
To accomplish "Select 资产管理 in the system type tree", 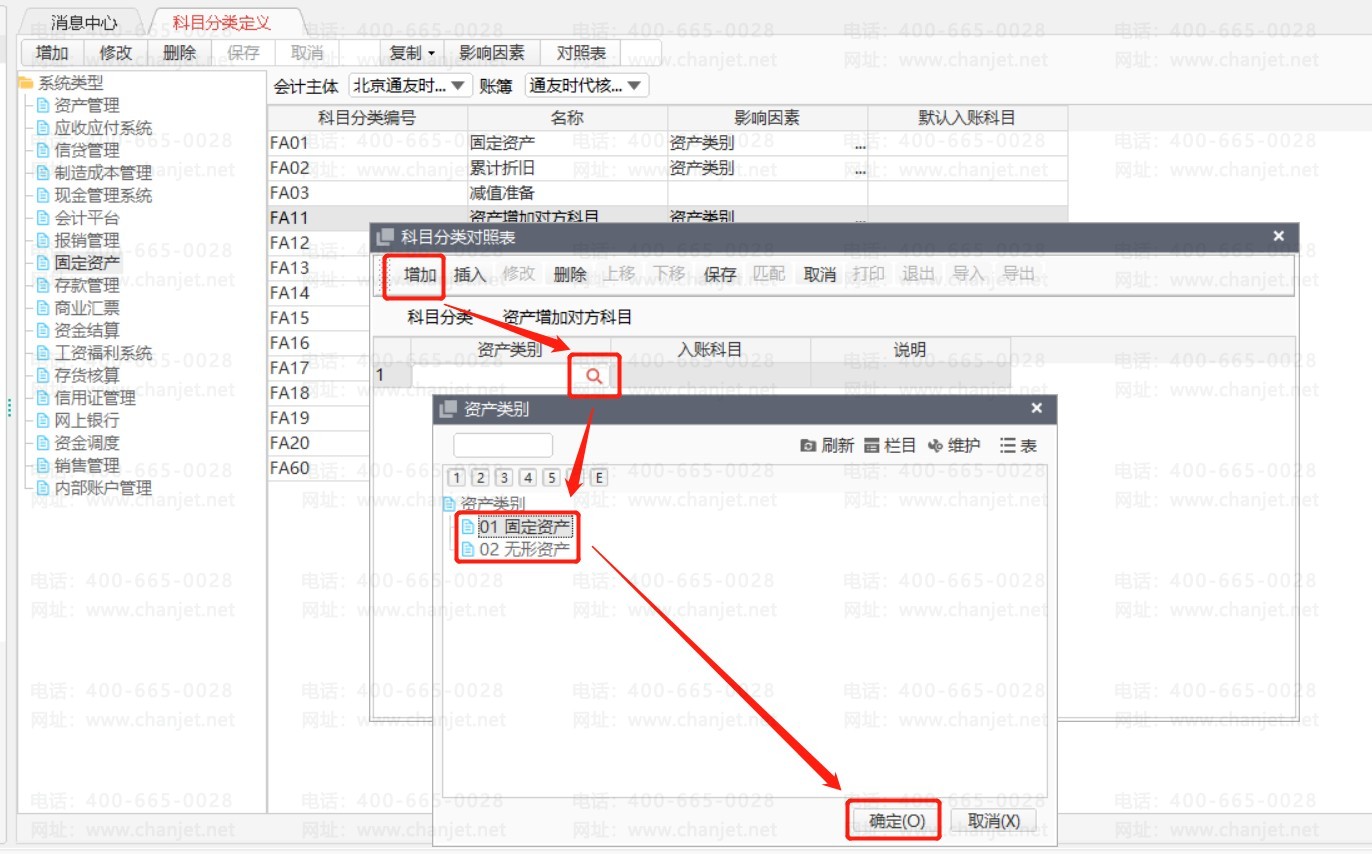I will pos(86,105).
